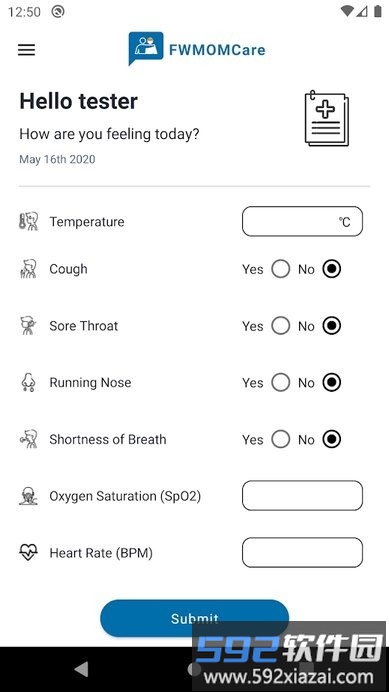The height and width of the screenshot is (692, 389).
Task: Select Yes for Running Nose
Action: click(280, 382)
